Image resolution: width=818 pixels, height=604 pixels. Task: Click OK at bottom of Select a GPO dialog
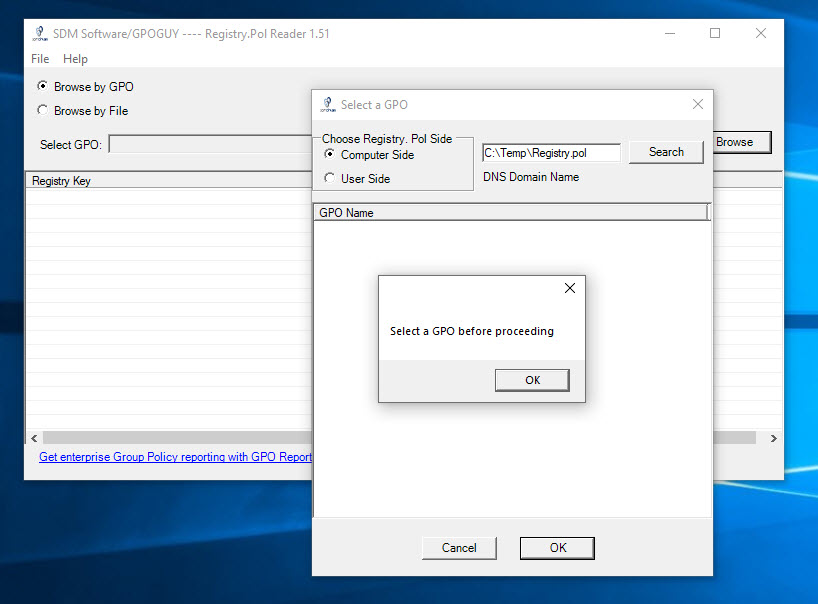pyautogui.click(x=557, y=548)
